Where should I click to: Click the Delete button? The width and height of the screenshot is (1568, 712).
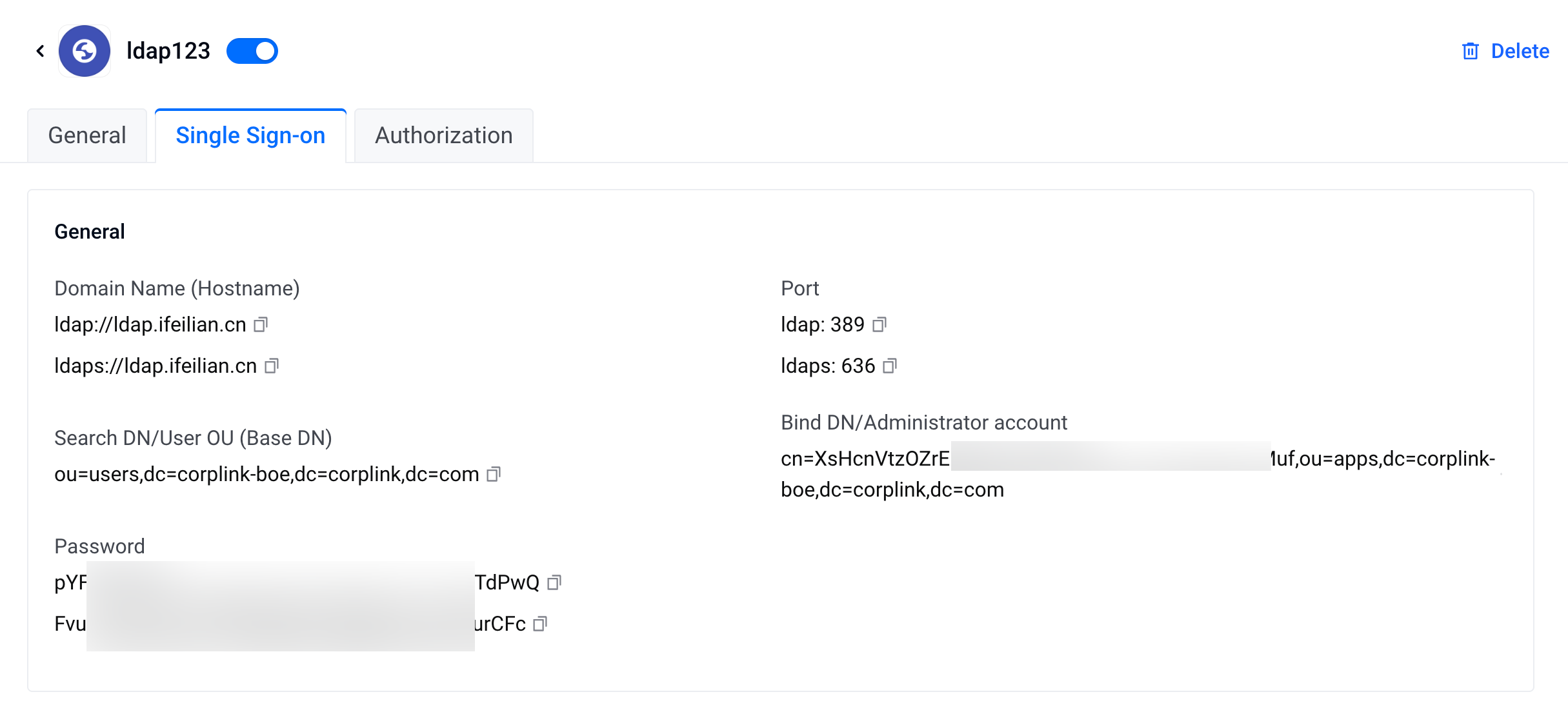click(x=1519, y=51)
